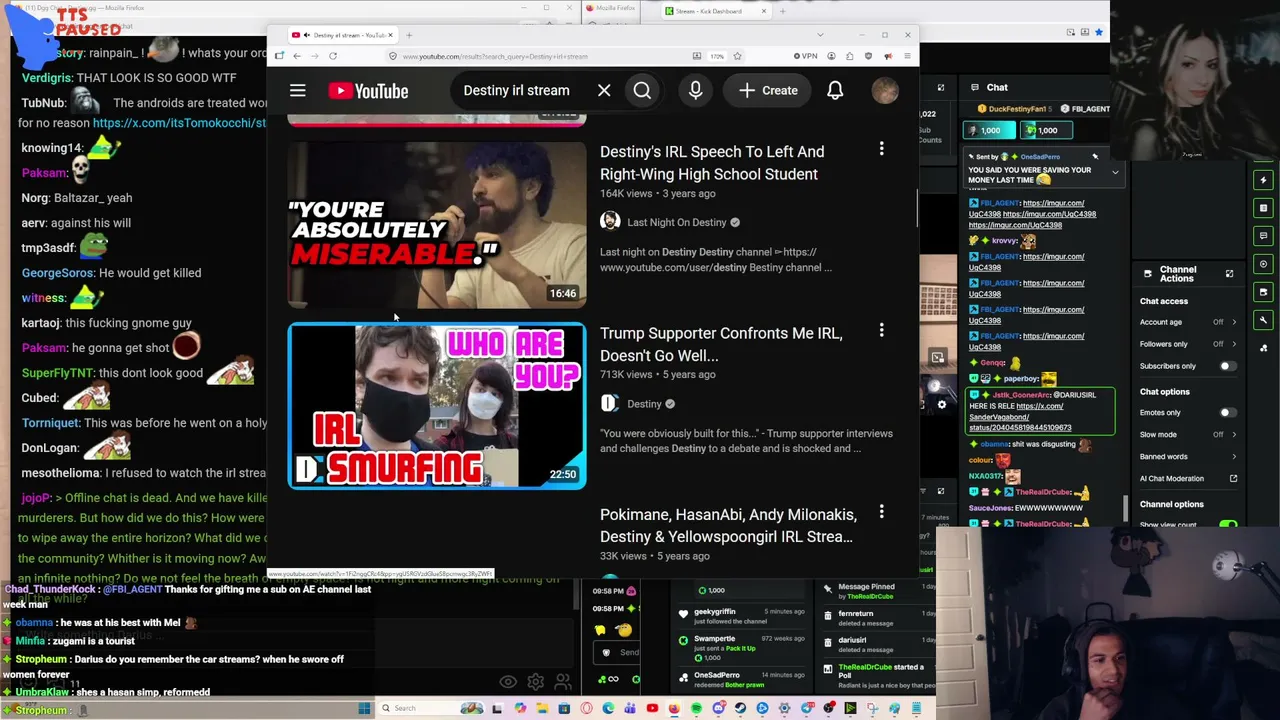The image size is (1280, 720).
Task: Click the YouTube magnifier search button
Action: (642, 91)
